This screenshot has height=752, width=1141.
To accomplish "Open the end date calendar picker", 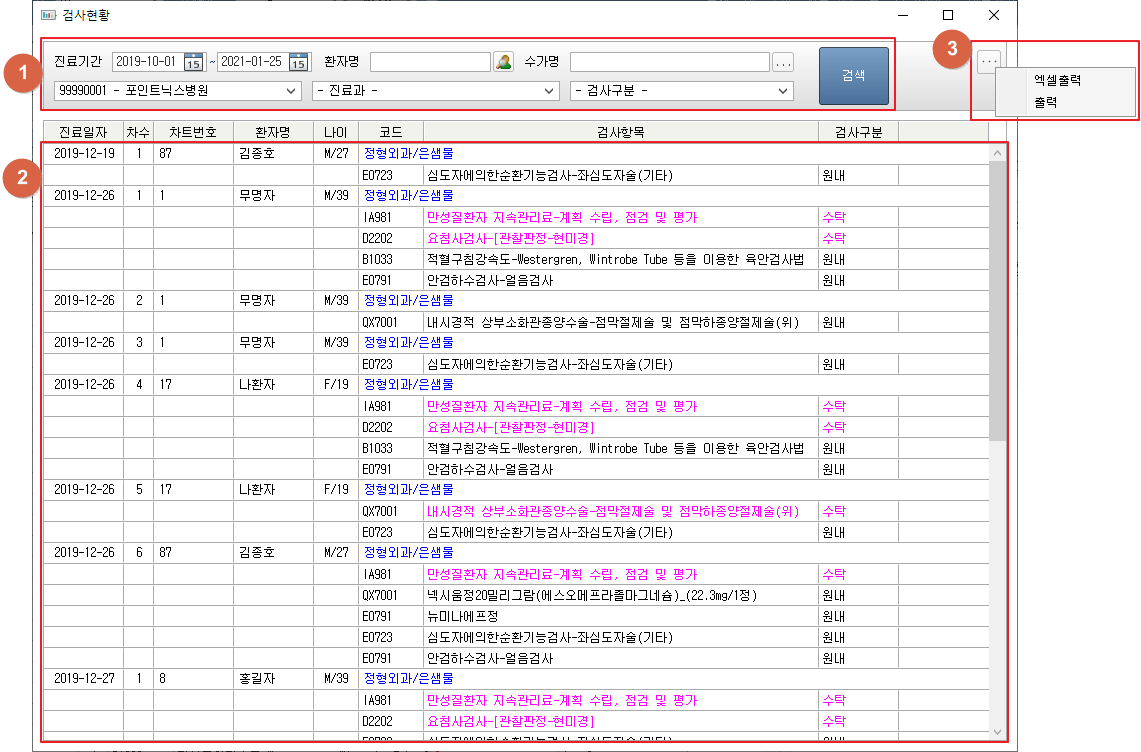I will tap(299, 62).
